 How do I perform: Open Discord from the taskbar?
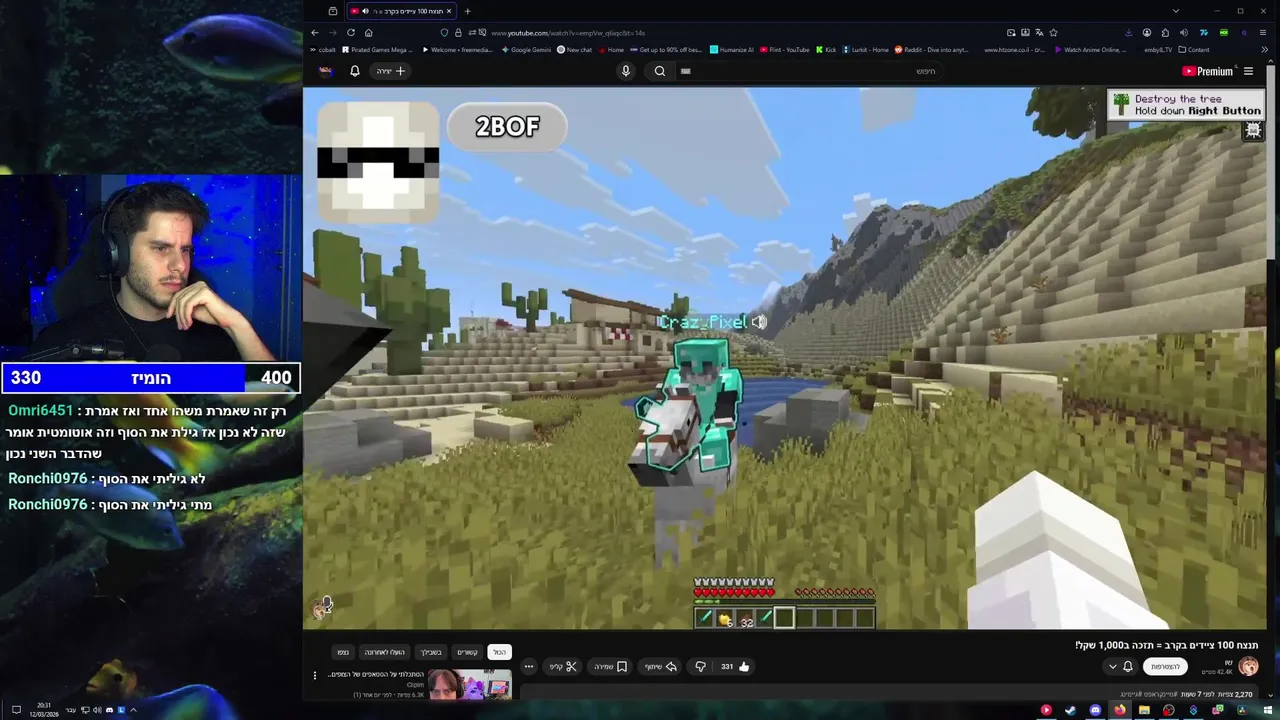[1095, 710]
